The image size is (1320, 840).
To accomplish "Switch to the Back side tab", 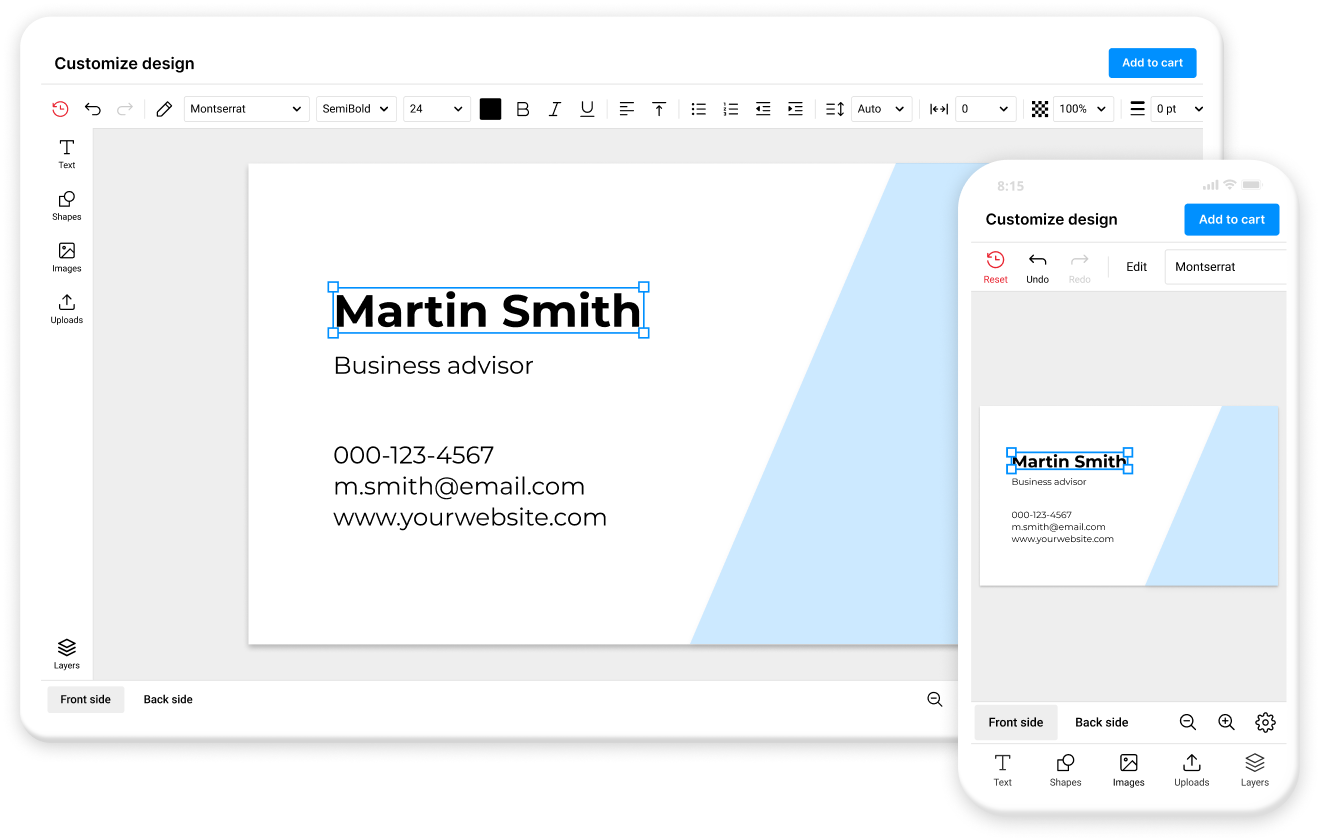I will [x=167, y=699].
